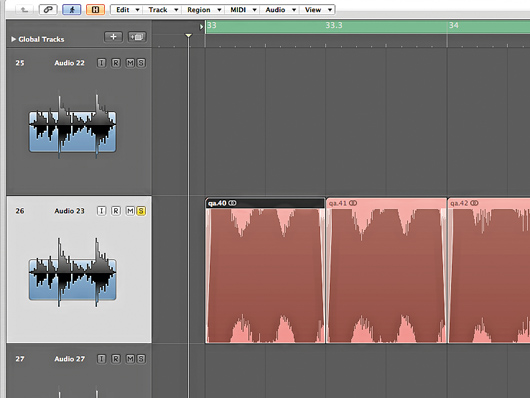Record-enable the Audio 27 track
The width and height of the screenshot is (530, 398).
[116, 359]
